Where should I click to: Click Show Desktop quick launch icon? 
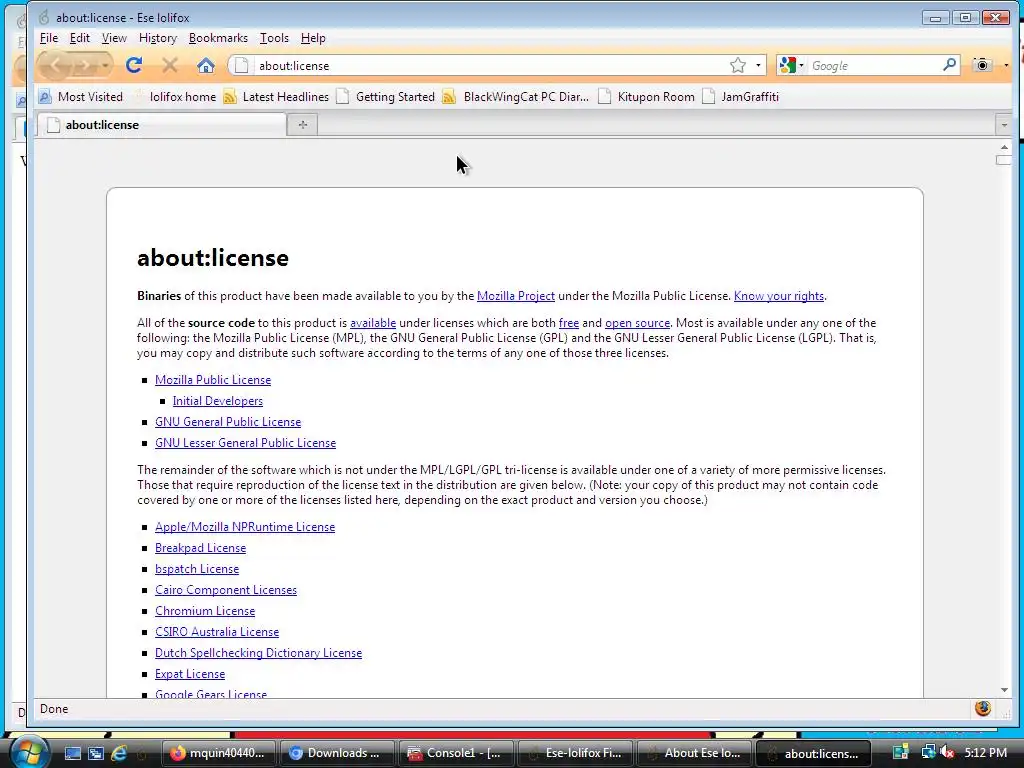pos(72,753)
